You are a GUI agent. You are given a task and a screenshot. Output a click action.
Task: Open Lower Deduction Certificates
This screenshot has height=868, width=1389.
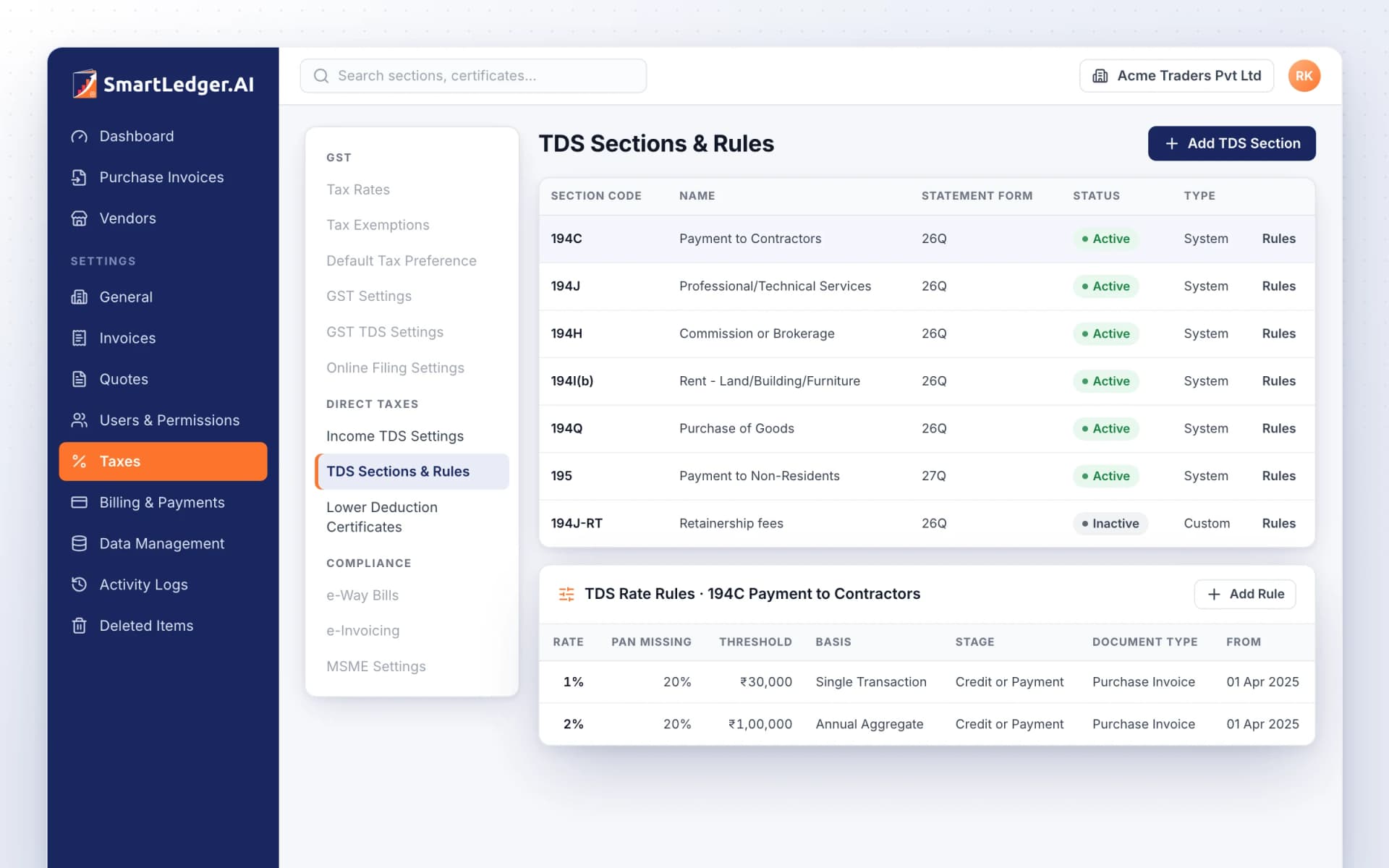[x=382, y=517]
